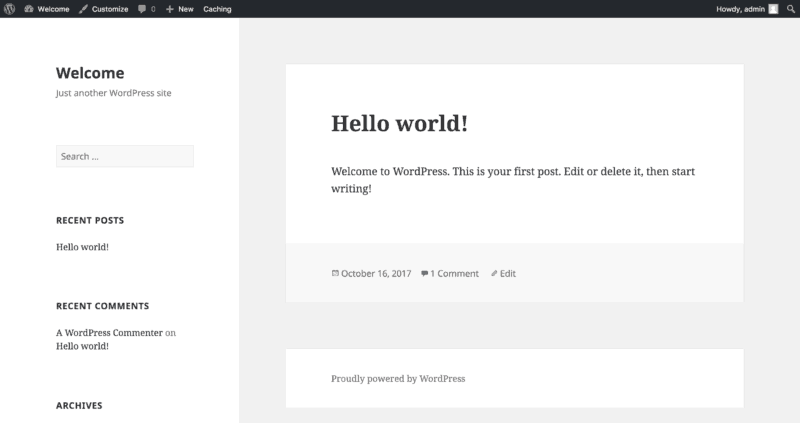The image size is (800, 423).
Task: Click the speech bubble icon before 1 Comment
Action: click(x=424, y=273)
